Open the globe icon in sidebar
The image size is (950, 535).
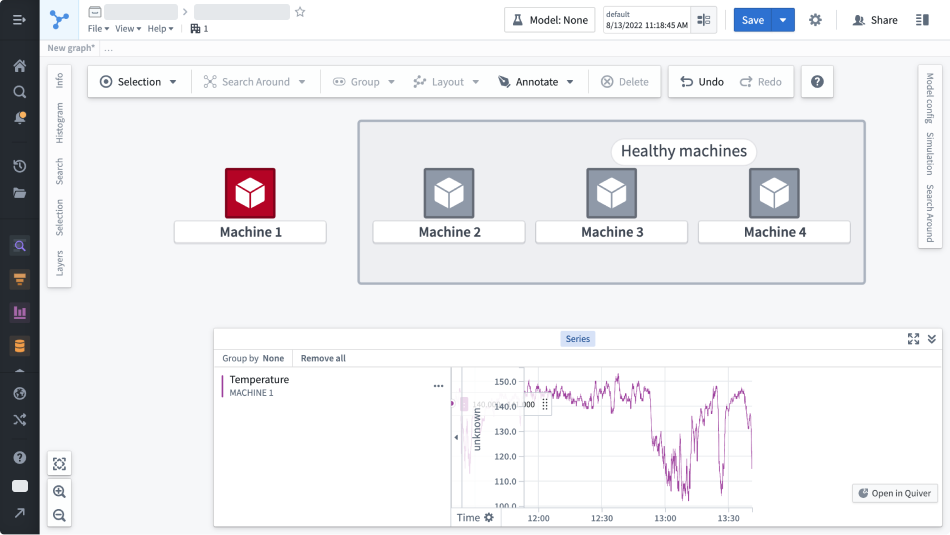(x=19, y=394)
